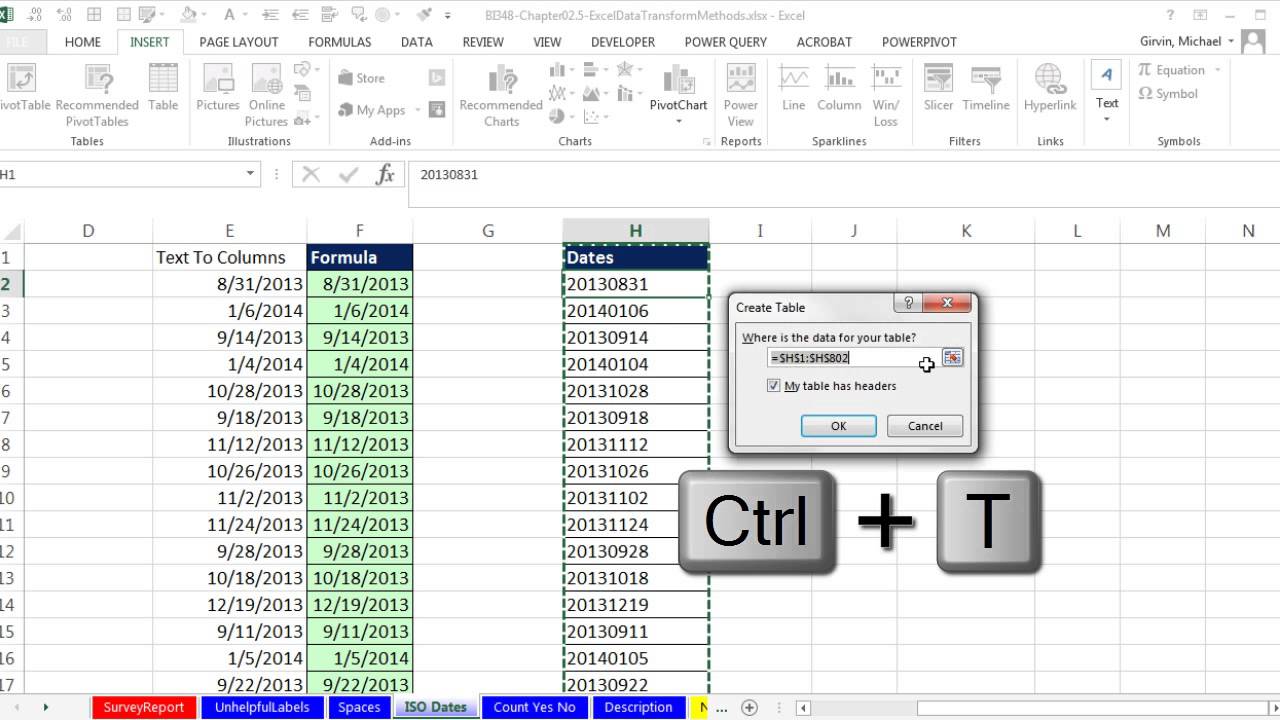Open the Girvin, Michael account menu
This screenshot has height=720, width=1280.
coord(1186,41)
